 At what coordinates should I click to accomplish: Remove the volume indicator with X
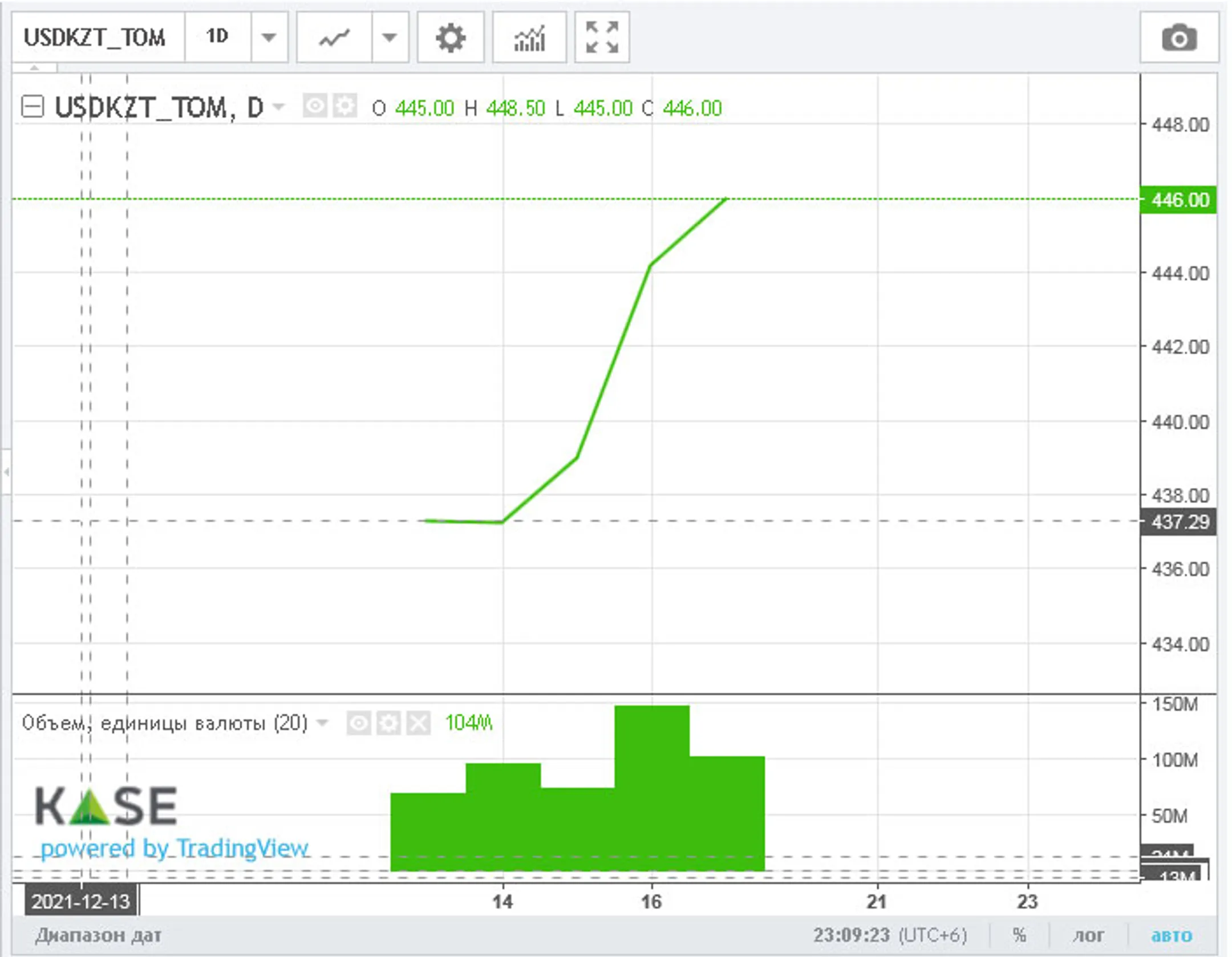tap(418, 724)
